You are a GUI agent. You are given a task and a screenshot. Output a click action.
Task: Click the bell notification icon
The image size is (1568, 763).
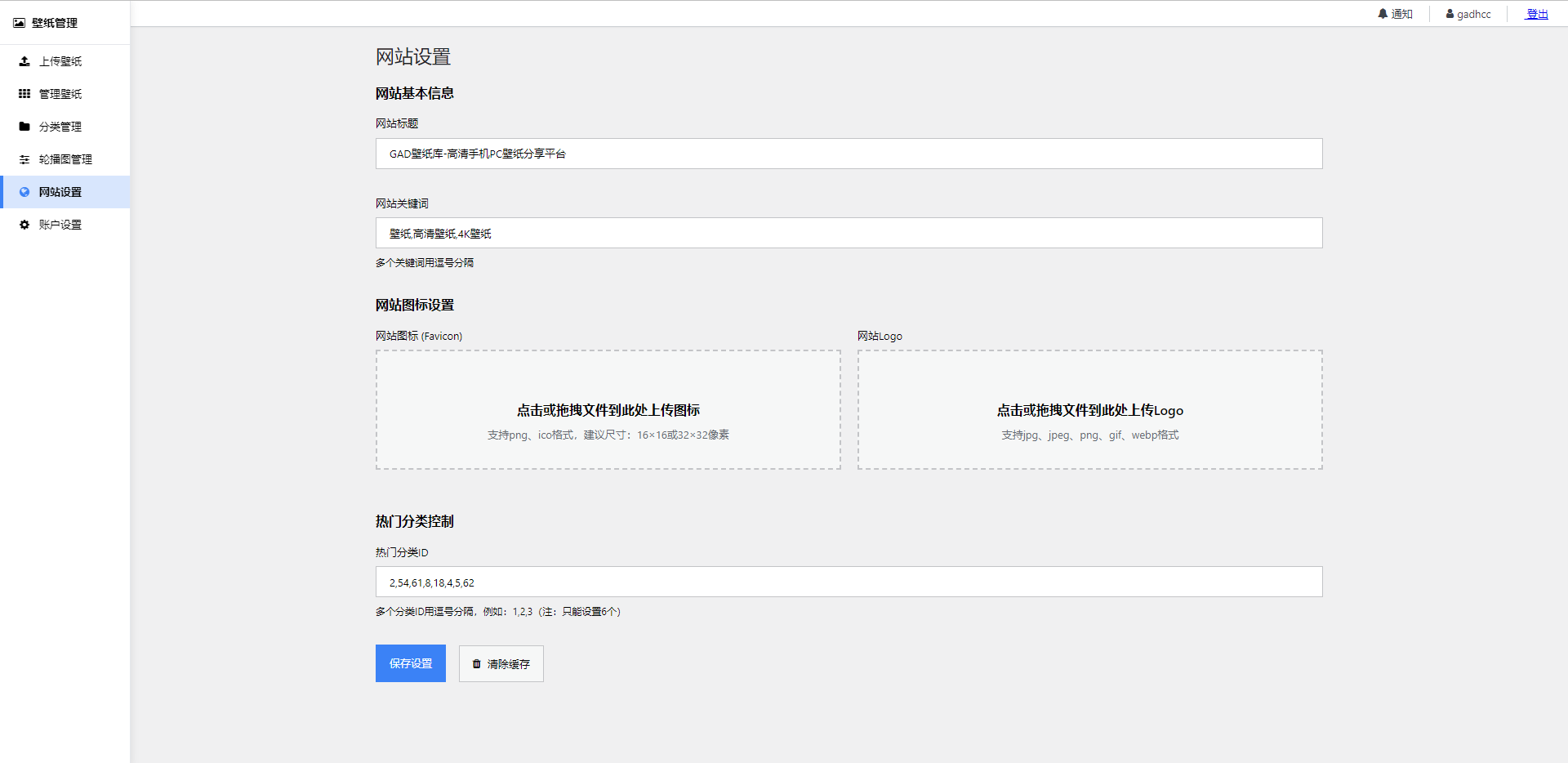[1383, 14]
